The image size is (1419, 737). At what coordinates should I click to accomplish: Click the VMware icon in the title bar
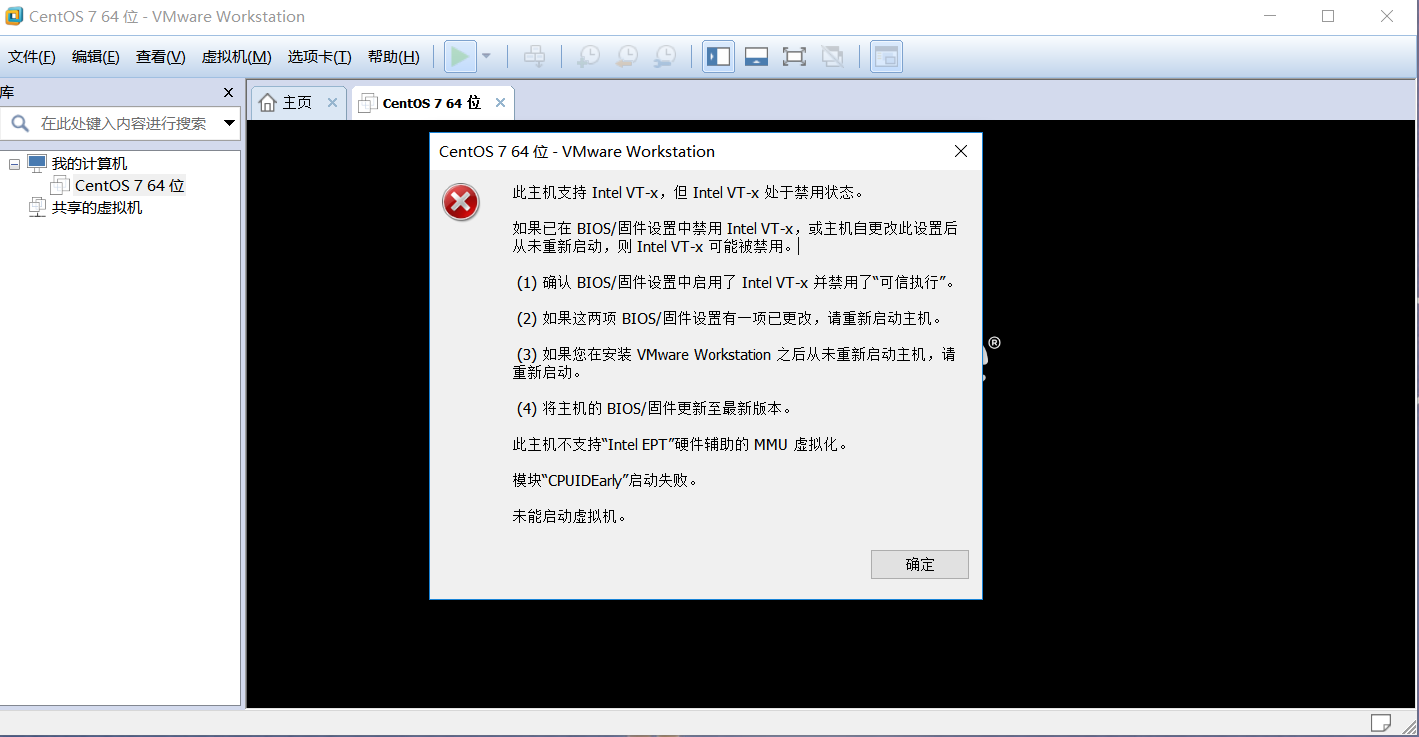pos(14,16)
